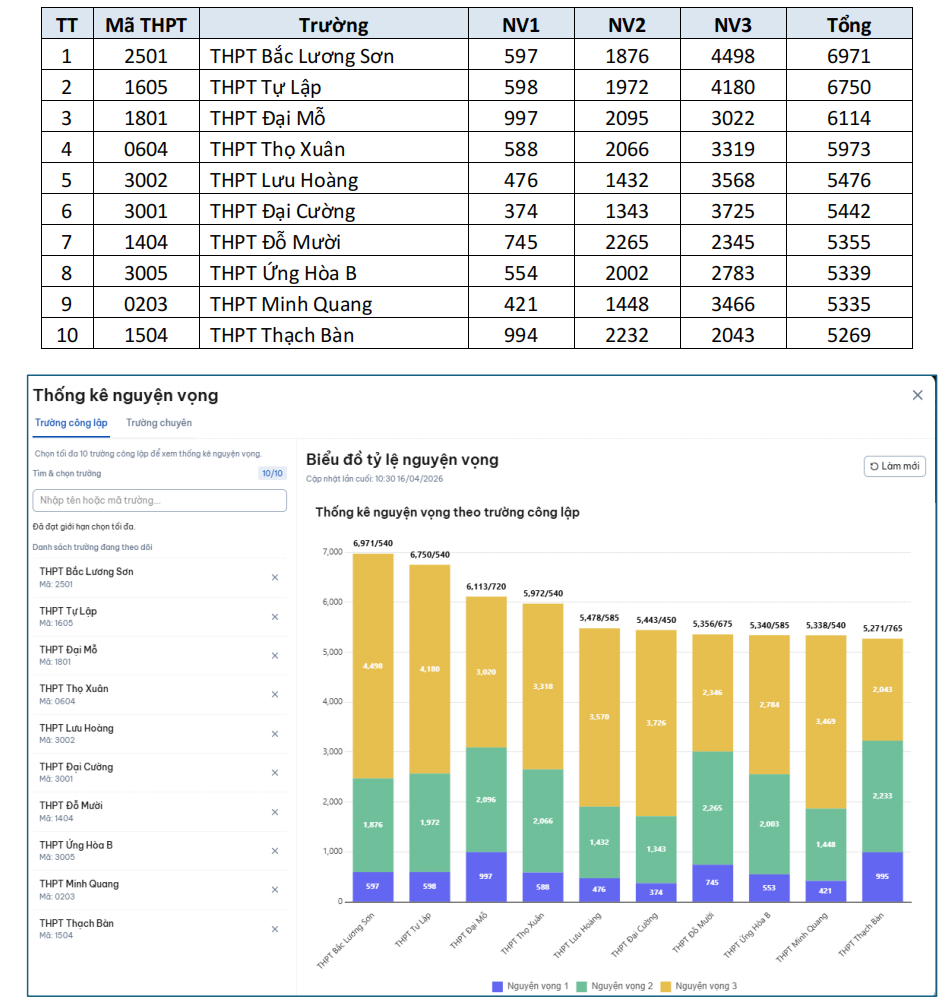The width and height of the screenshot is (952, 1000).
Task: Toggle Nguyện vọng 1 legend series
Action: (530, 986)
